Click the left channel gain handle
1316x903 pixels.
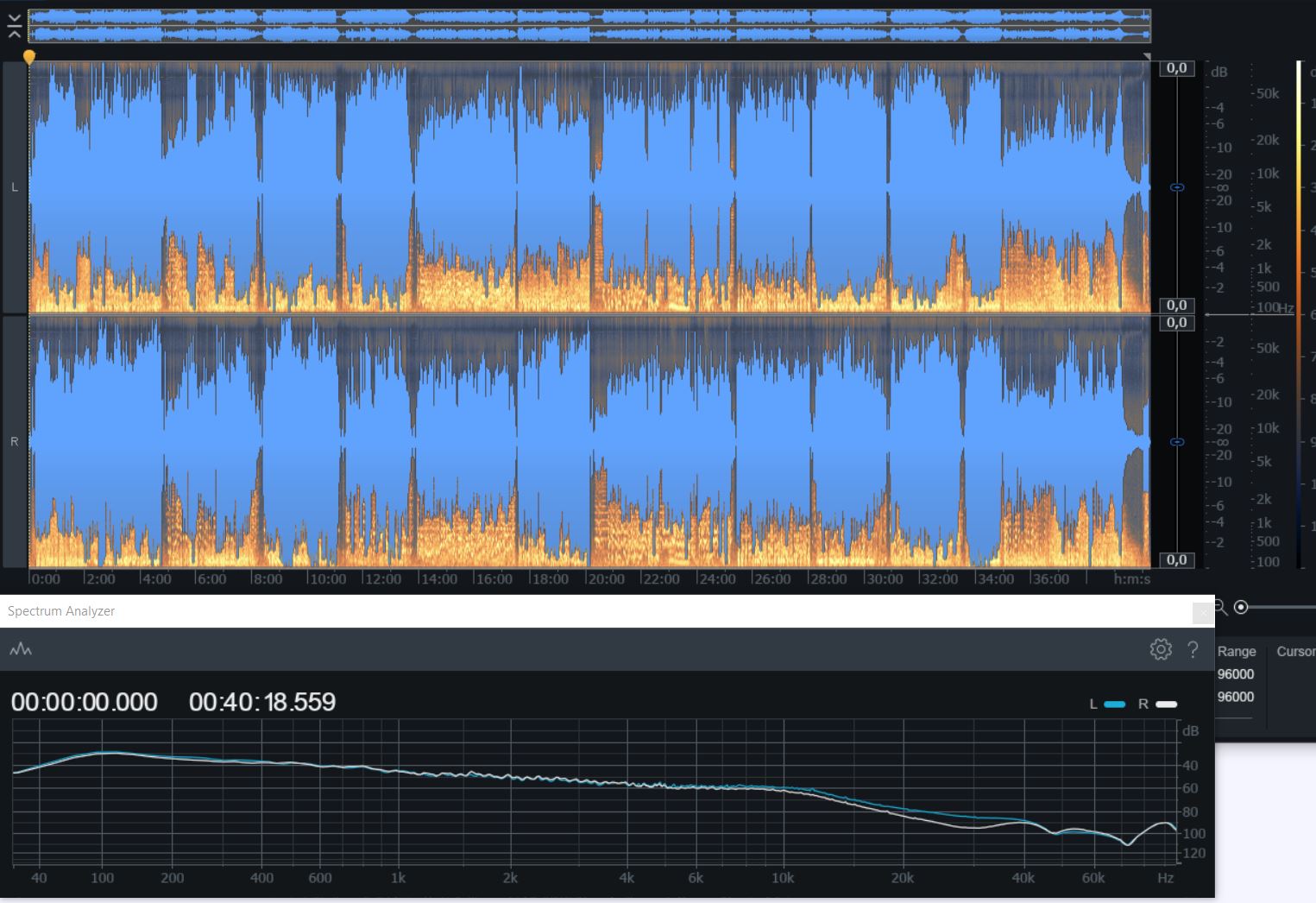pyautogui.click(x=1176, y=187)
